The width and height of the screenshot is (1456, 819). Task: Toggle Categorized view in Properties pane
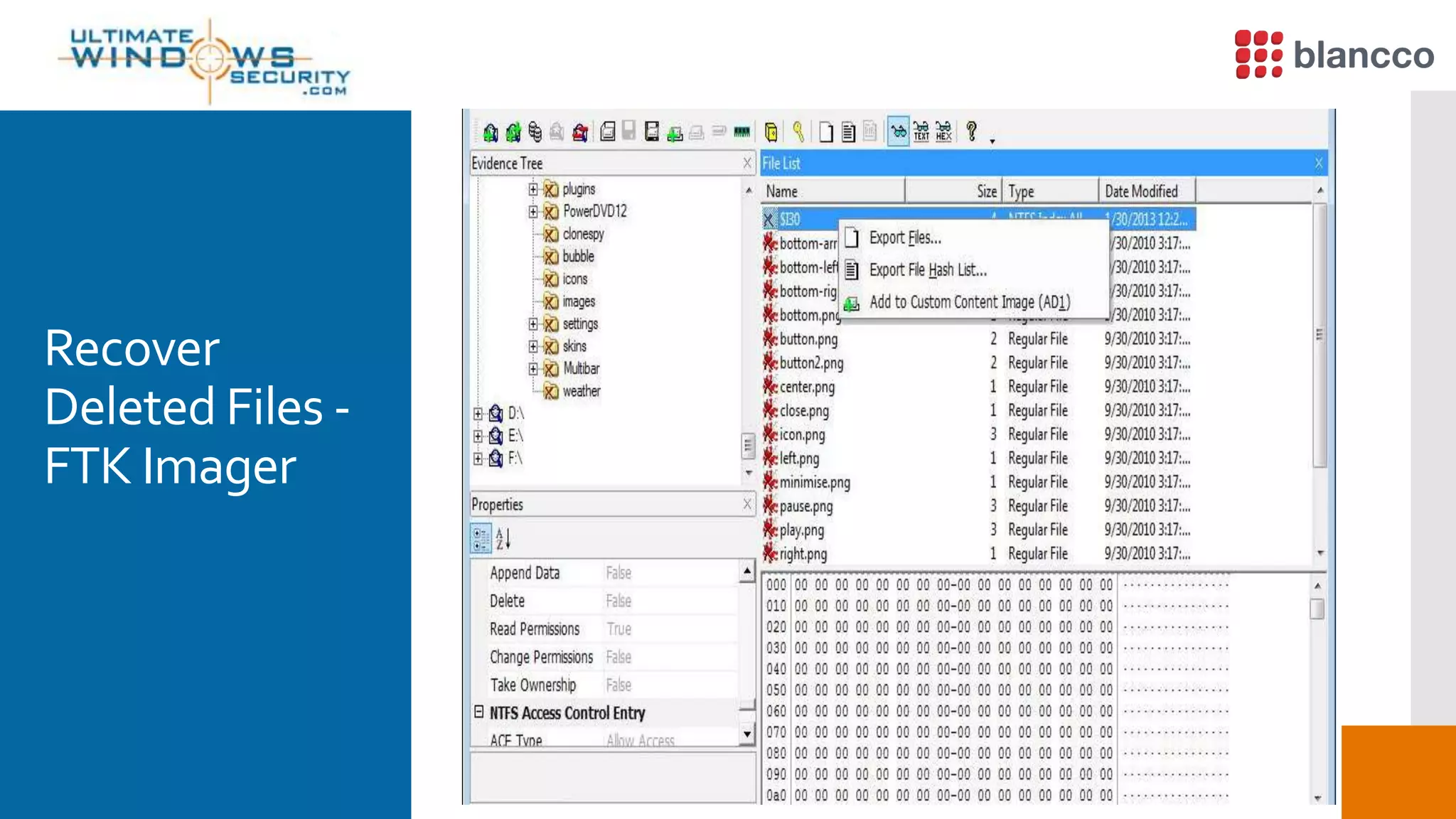[x=481, y=539]
